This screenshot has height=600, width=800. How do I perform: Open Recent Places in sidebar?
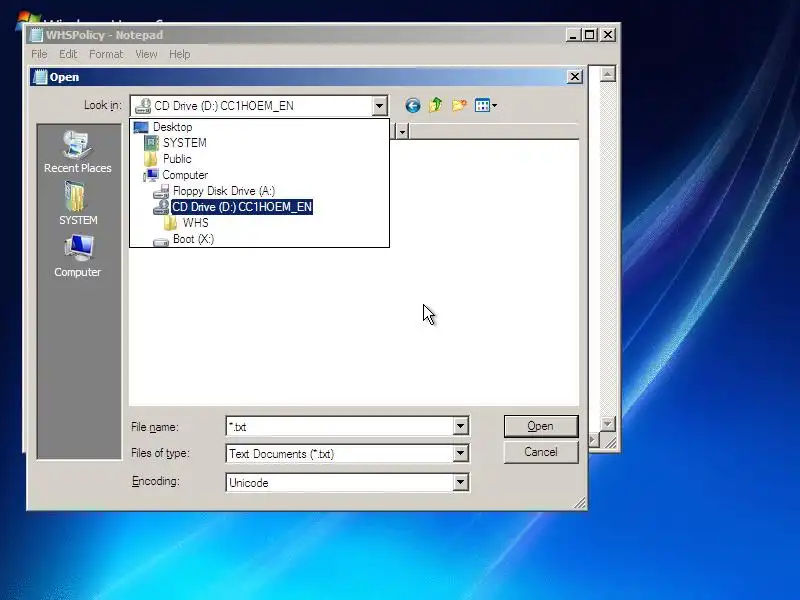click(78, 152)
